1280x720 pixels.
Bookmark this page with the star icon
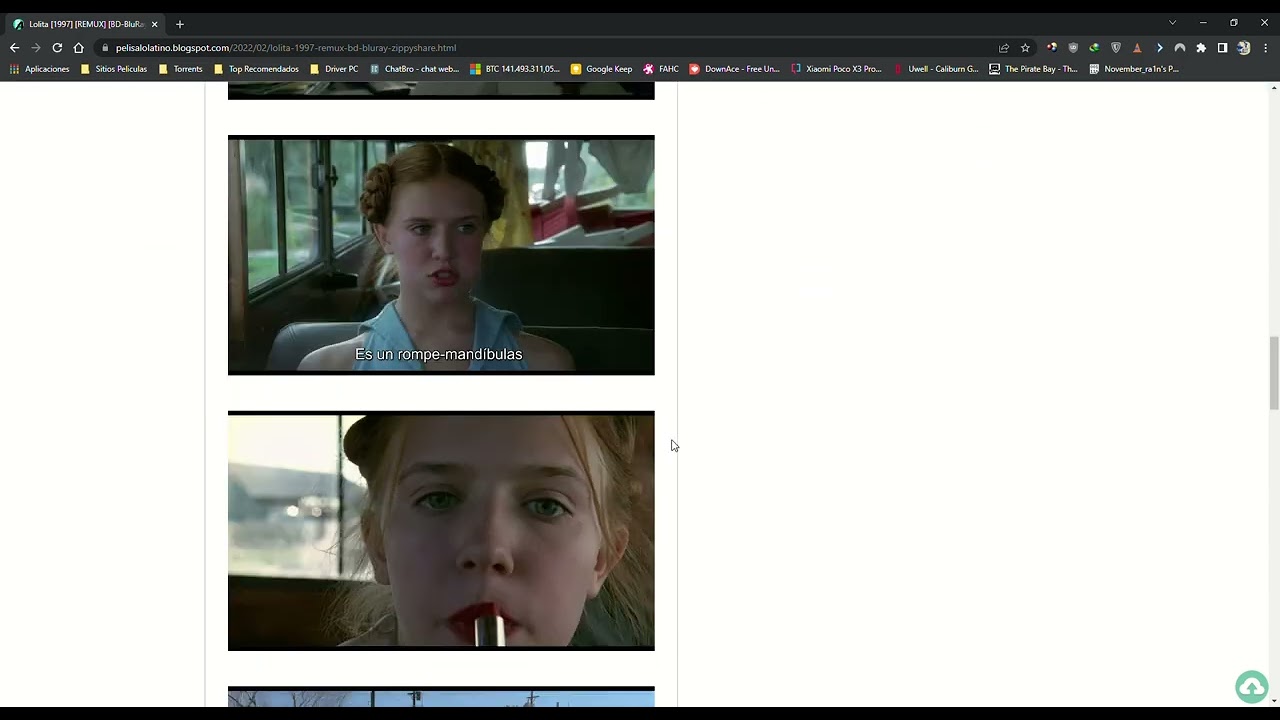tap(1025, 47)
